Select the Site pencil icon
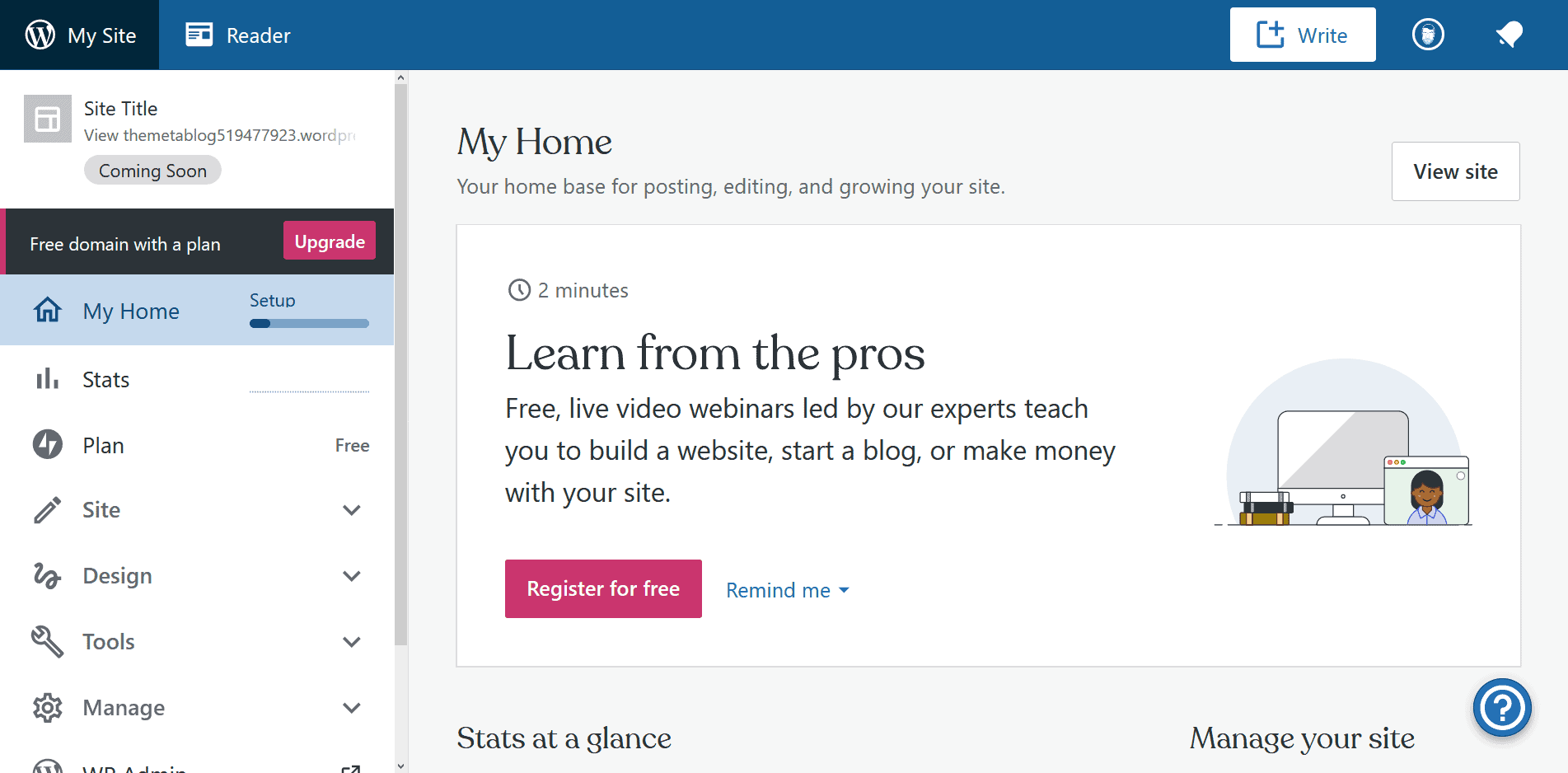This screenshot has width=1568, height=773. 47,509
